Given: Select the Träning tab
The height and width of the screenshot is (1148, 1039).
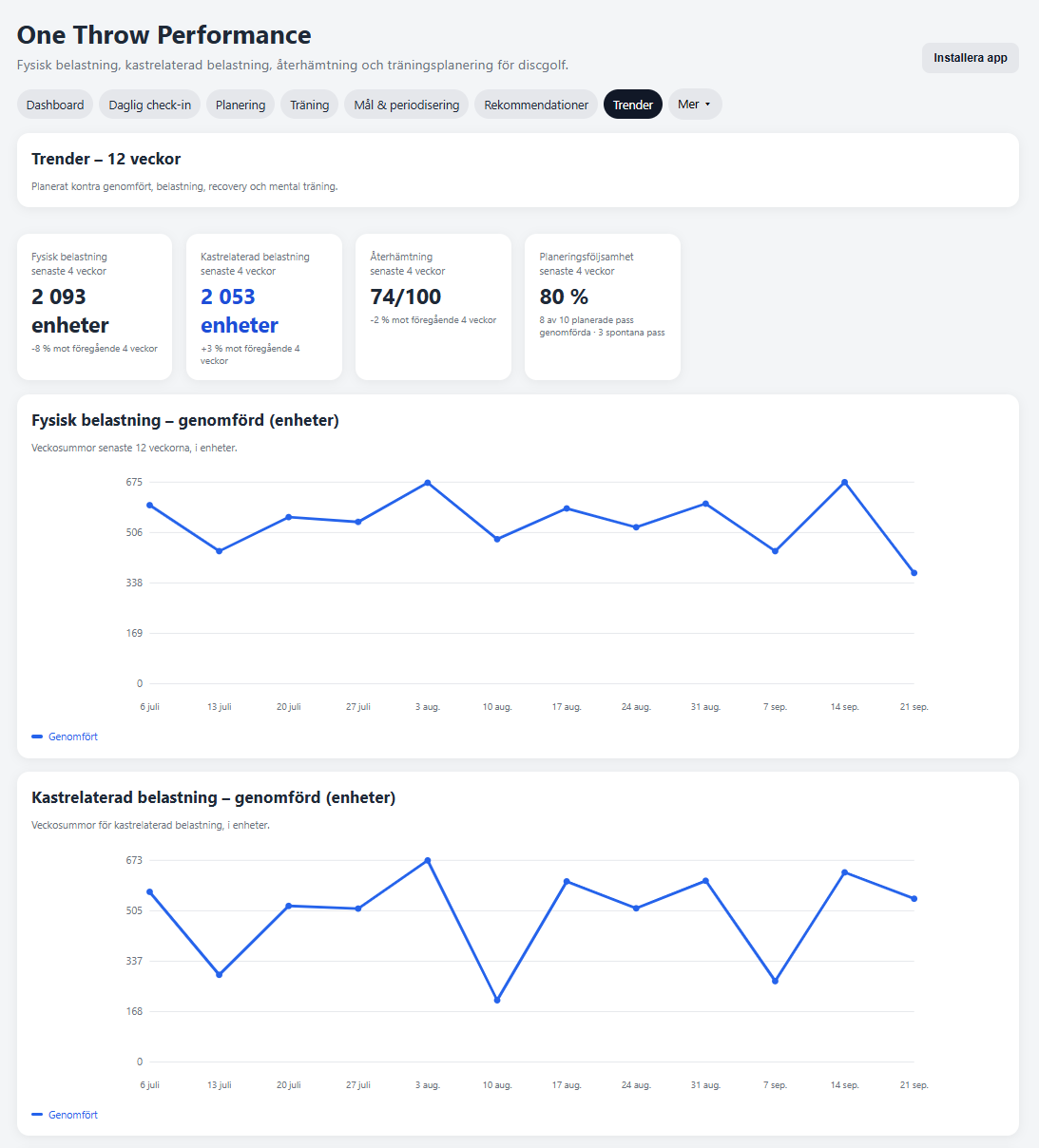Looking at the screenshot, I should tap(310, 105).
